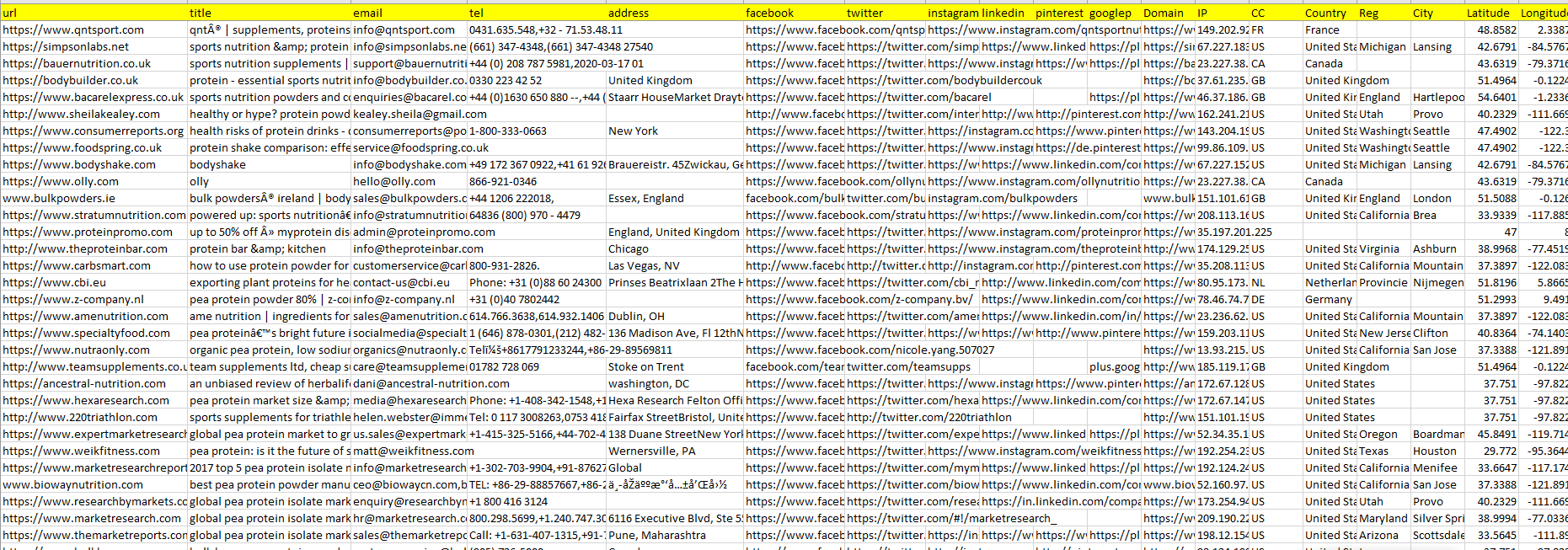Viewport: 1568px width, 550px height.
Task: Select the 'Houston' city cell
Action: coord(1438,451)
